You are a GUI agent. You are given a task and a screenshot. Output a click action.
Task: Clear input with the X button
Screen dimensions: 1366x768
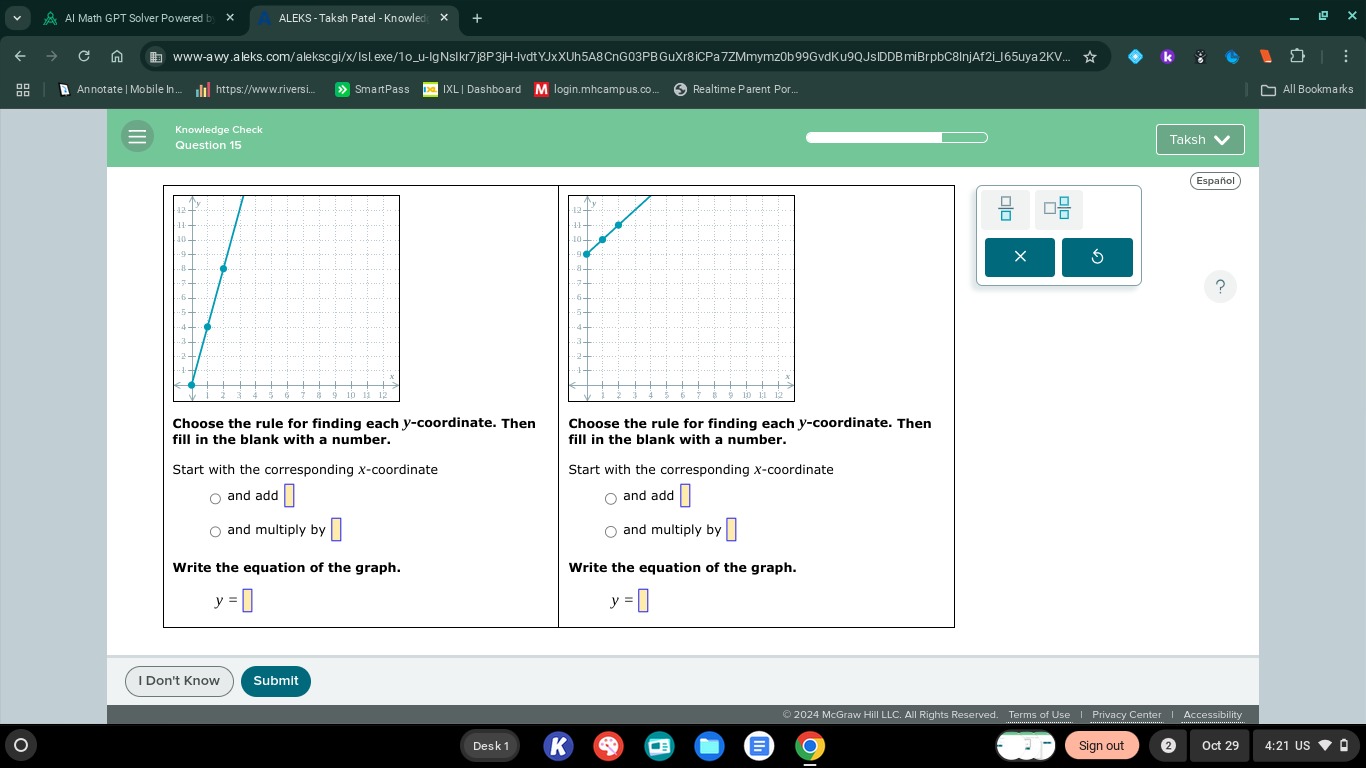[1020, 257]
